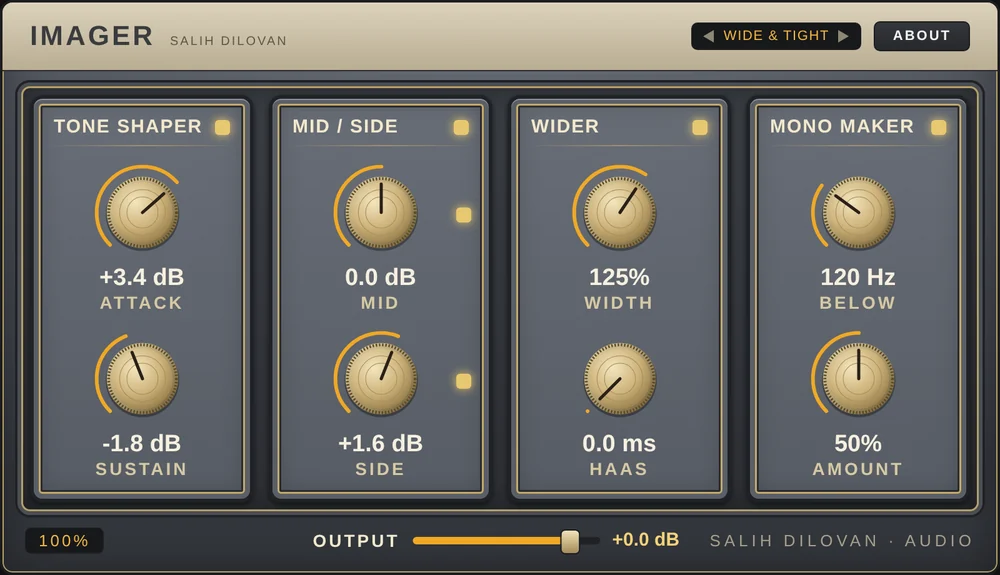The width and height of the screenshot is (1000, 575).
Task: Toggle the LED beside the MID knob
Action: pos(464,215)
